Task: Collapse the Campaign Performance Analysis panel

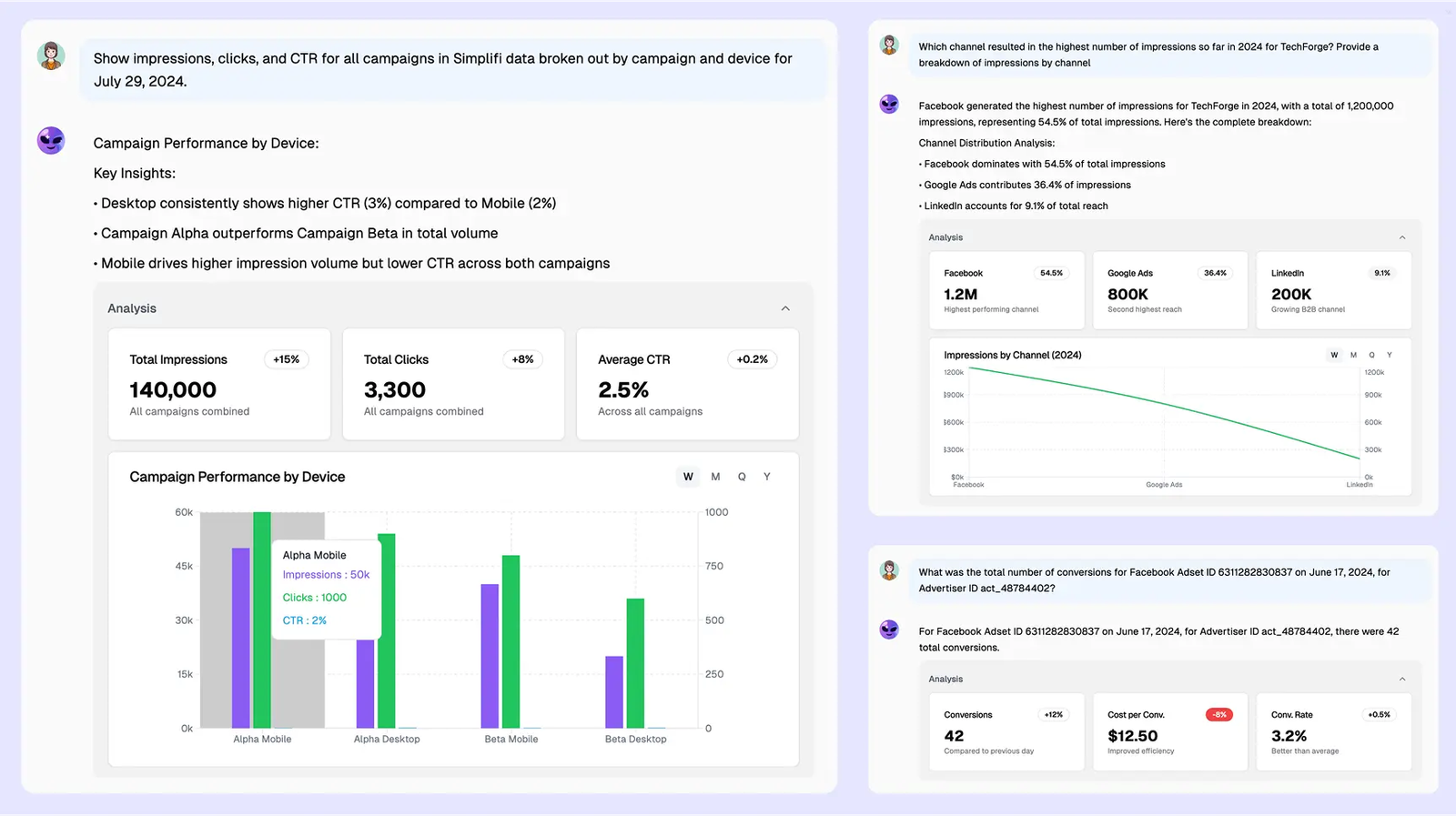Action: [785, 308]
